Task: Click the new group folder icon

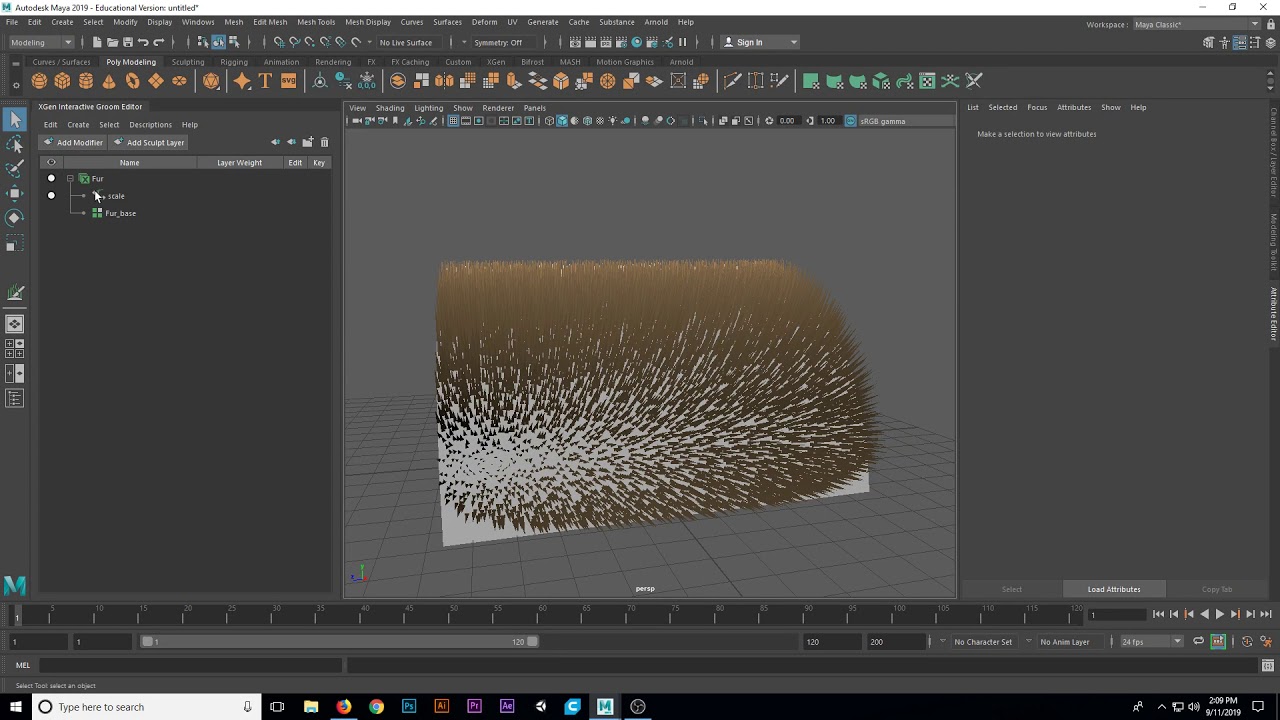Action: (308, 142)
